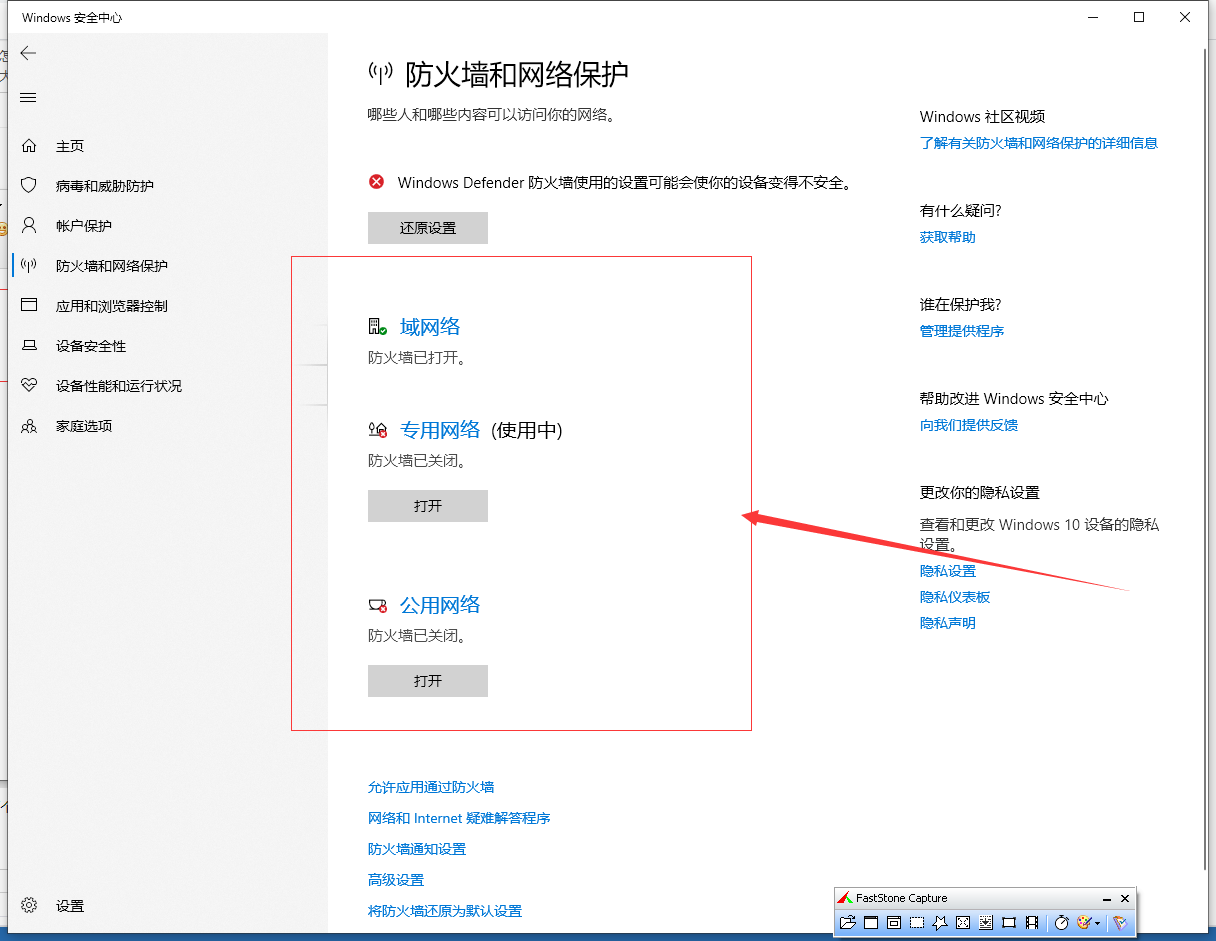Start FastStone screen recorder
This screenshot has height=941, width=1216.
pos(1032,922)
